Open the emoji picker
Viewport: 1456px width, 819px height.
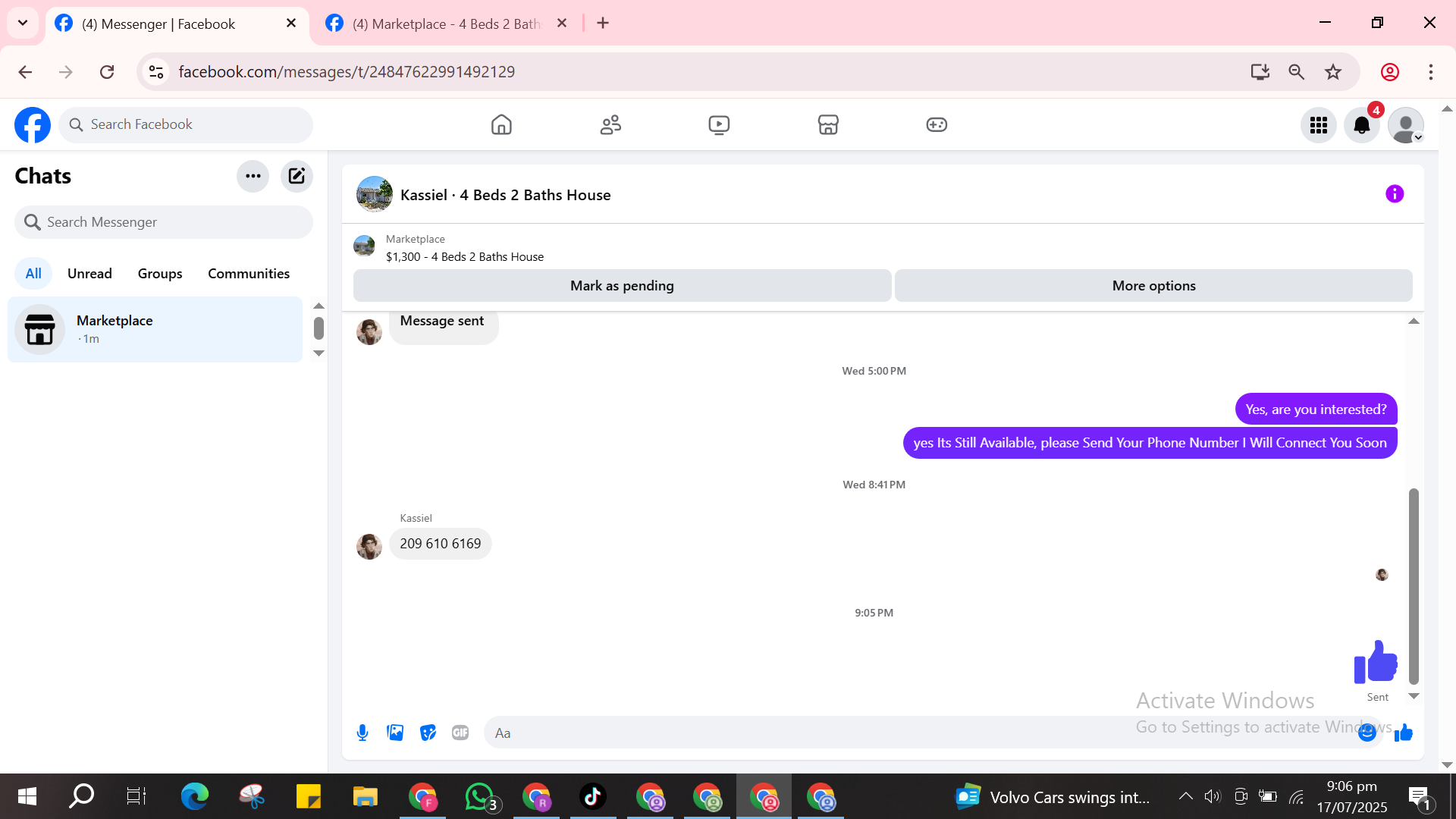(x=1367, y=733)
